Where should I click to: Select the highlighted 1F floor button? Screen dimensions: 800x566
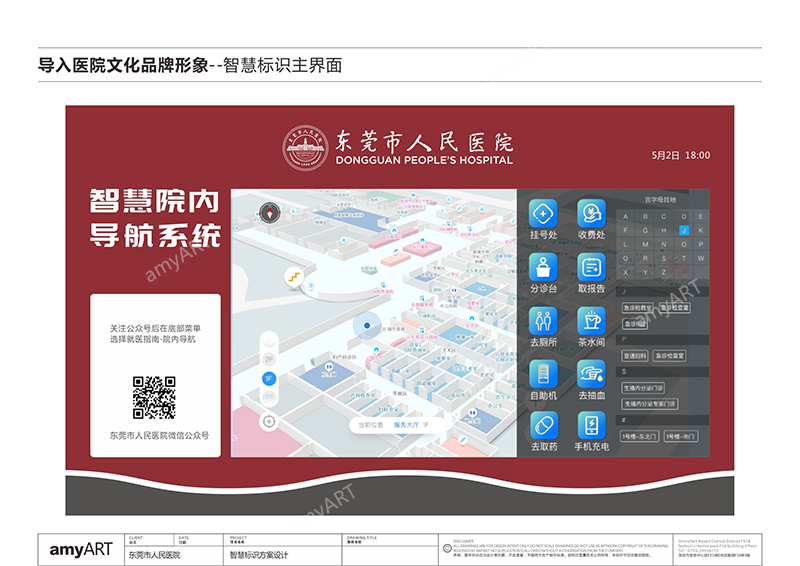tap(269, 378)
